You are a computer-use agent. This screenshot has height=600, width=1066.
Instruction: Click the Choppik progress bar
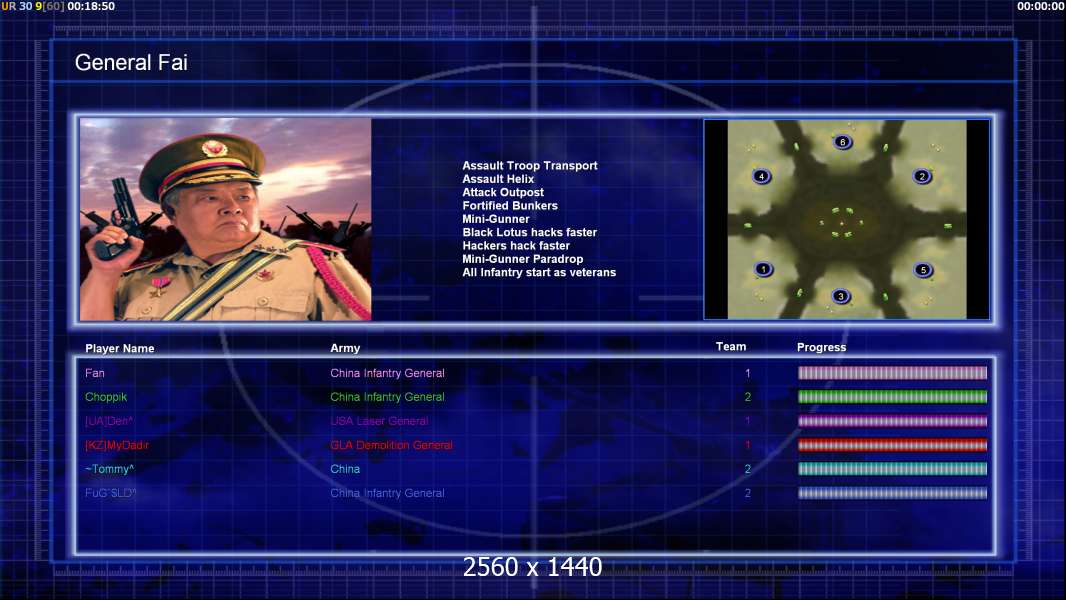click(x=892, y=397)
